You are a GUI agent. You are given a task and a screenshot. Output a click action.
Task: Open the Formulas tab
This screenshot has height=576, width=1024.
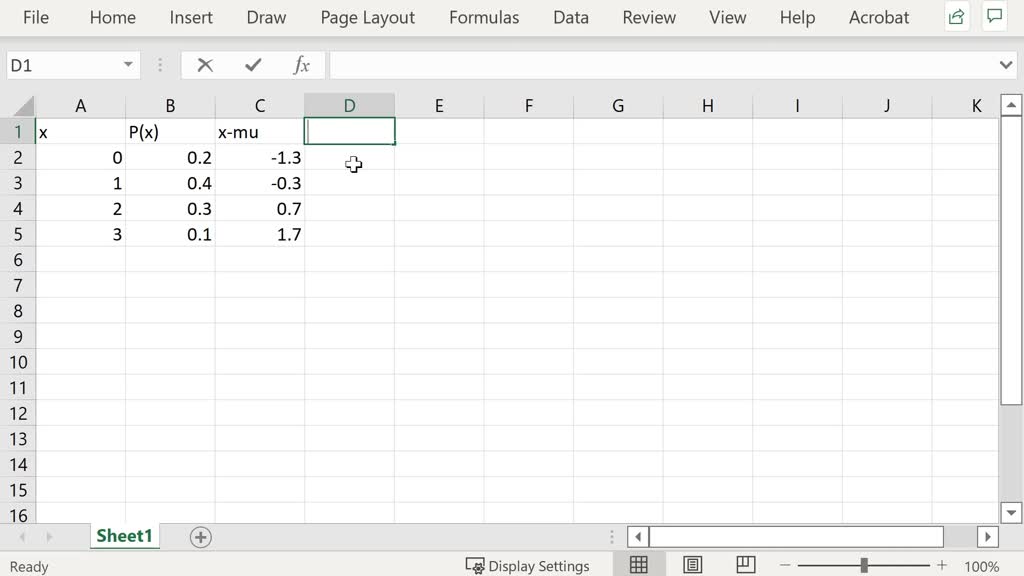point(484,18)
